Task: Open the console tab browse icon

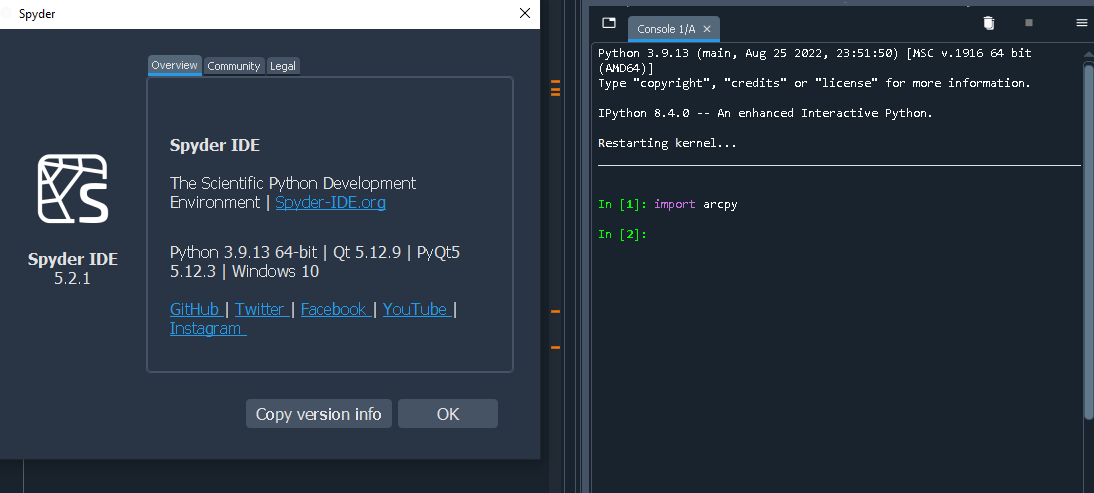Action: 609,23
